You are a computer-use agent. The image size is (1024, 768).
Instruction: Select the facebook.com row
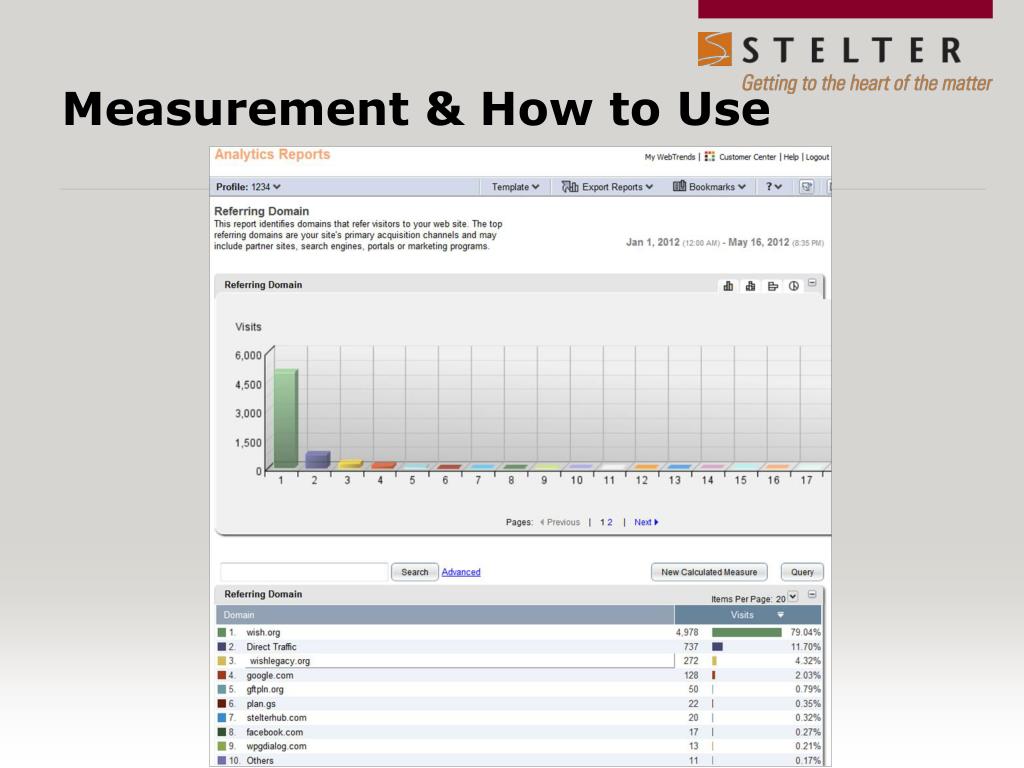pos(519,732)
